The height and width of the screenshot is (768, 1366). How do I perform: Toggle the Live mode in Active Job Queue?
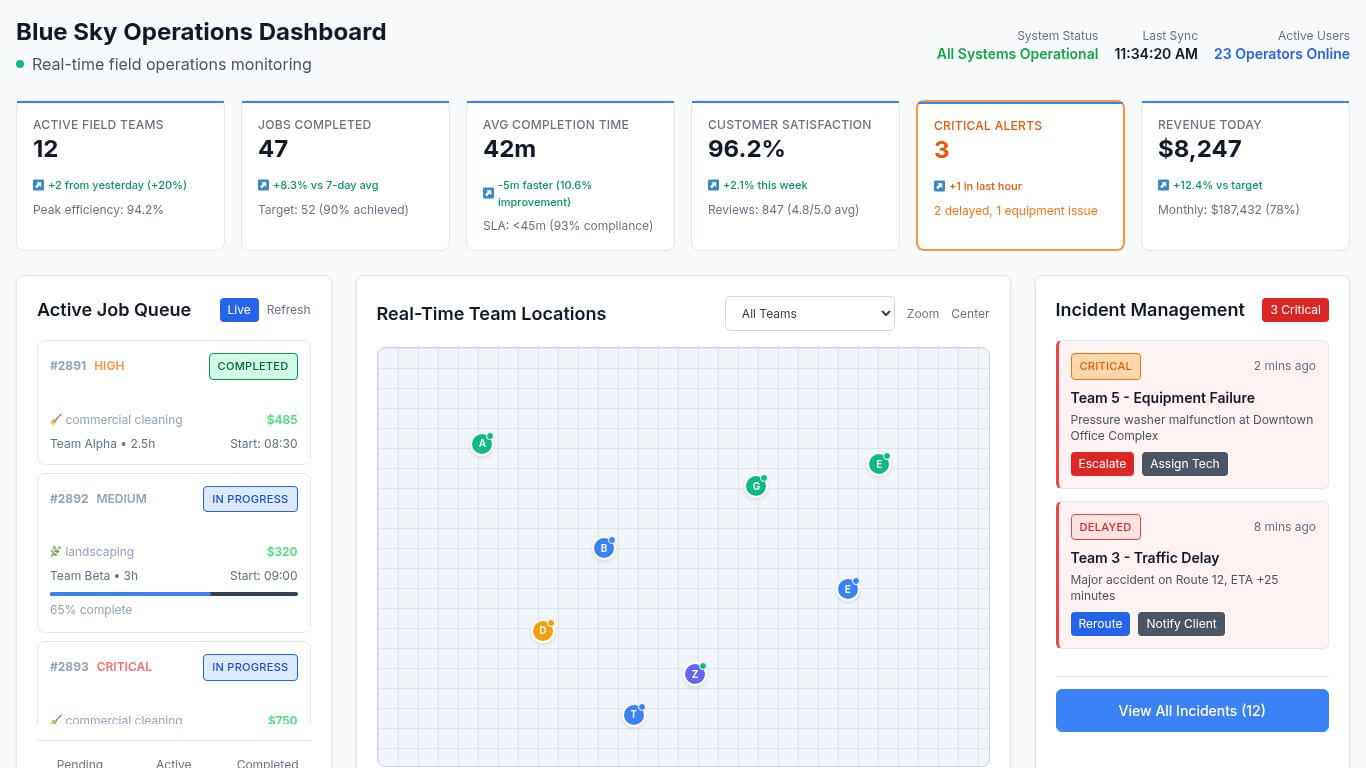click(x=238, y=310)
